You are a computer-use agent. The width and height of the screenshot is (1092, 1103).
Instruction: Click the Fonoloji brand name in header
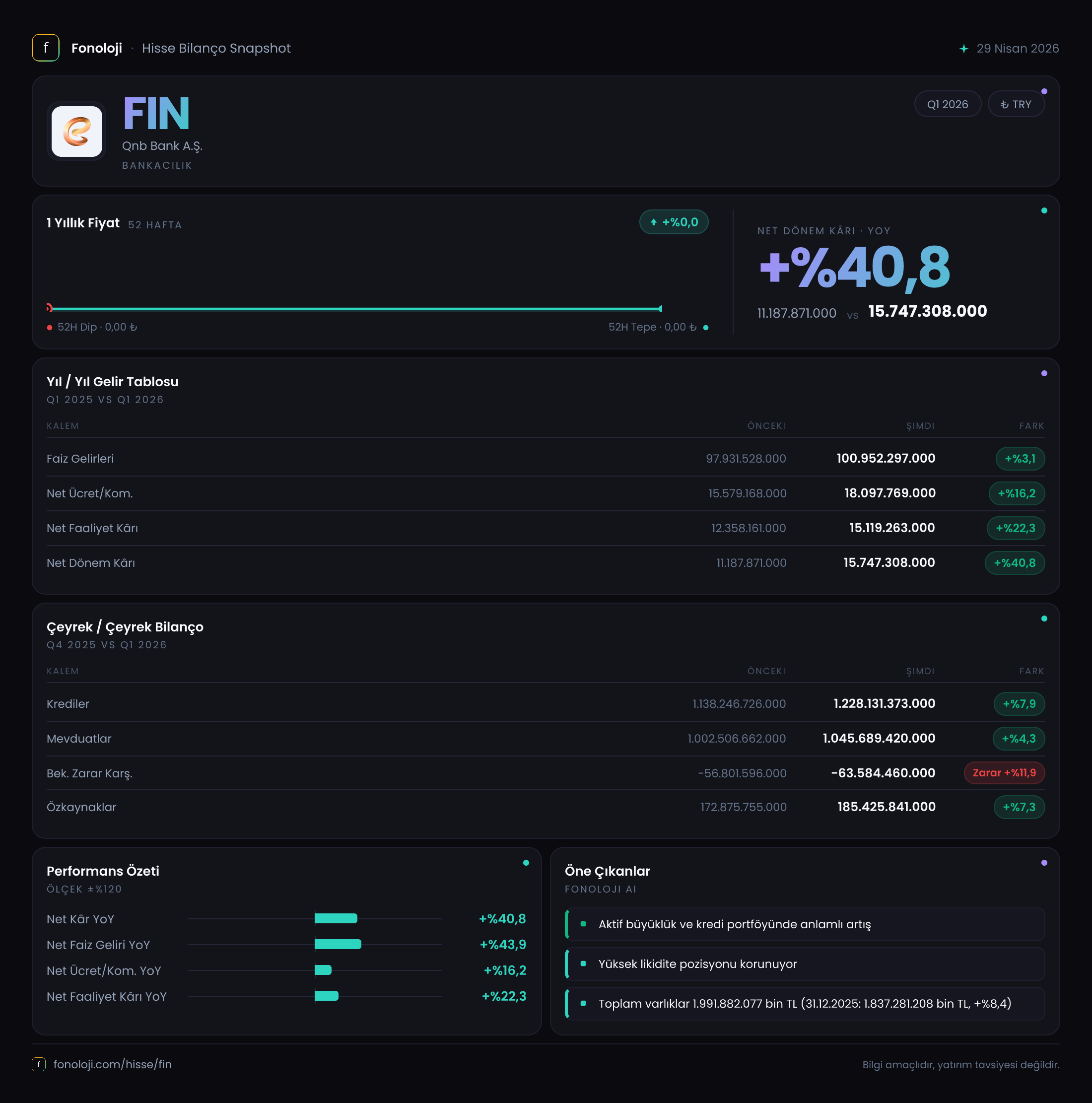click(x=96, y=48)
